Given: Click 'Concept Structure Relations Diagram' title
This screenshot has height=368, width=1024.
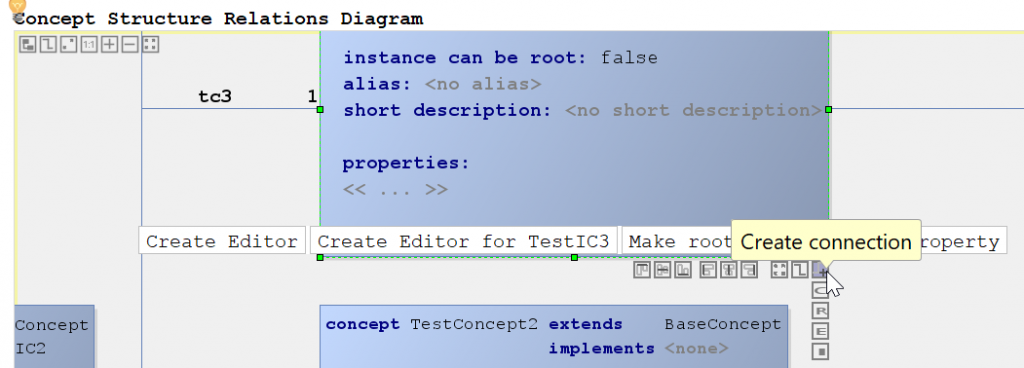Looking at the screenshot, I should 219,19.
